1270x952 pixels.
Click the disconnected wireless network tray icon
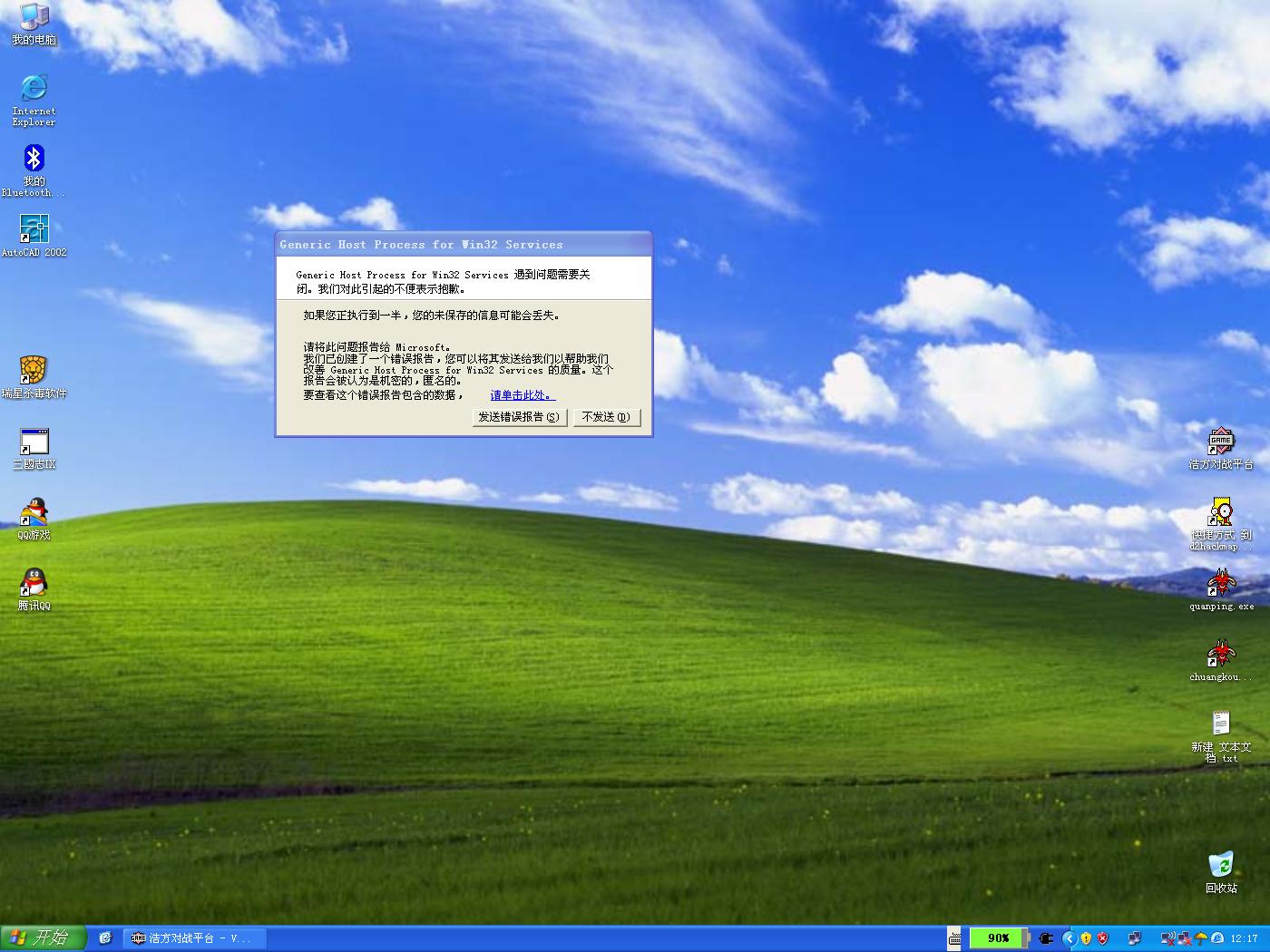(x=1167, y=938)
